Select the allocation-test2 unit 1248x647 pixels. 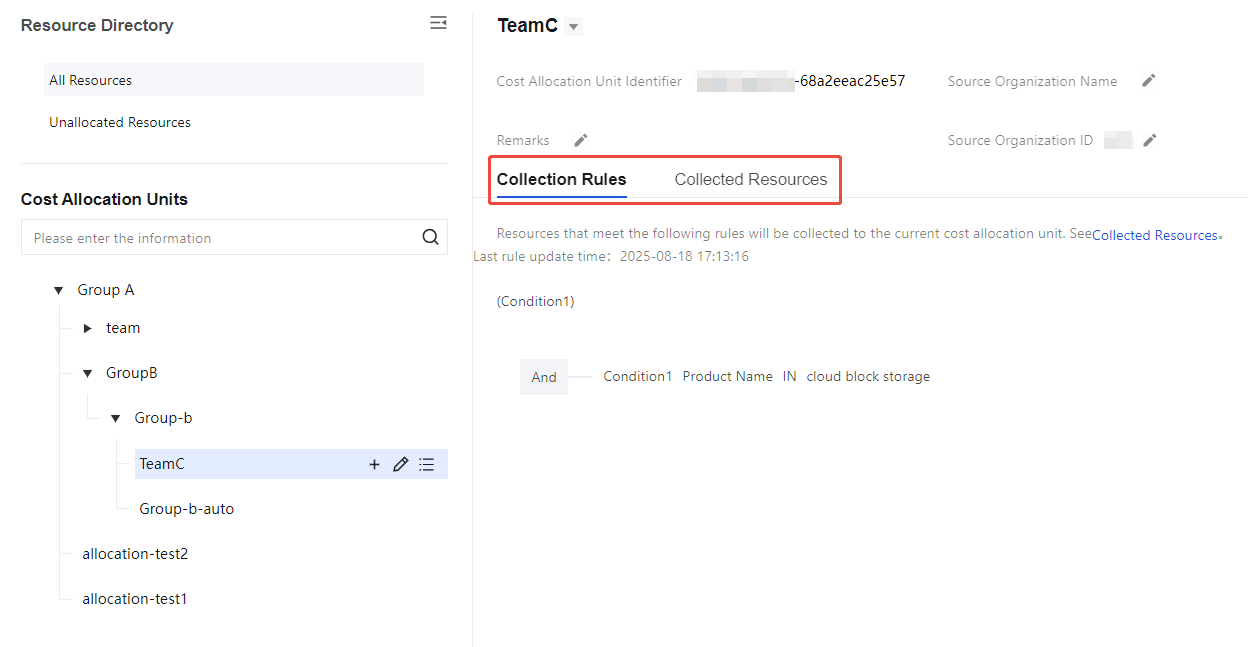[135, 554]
